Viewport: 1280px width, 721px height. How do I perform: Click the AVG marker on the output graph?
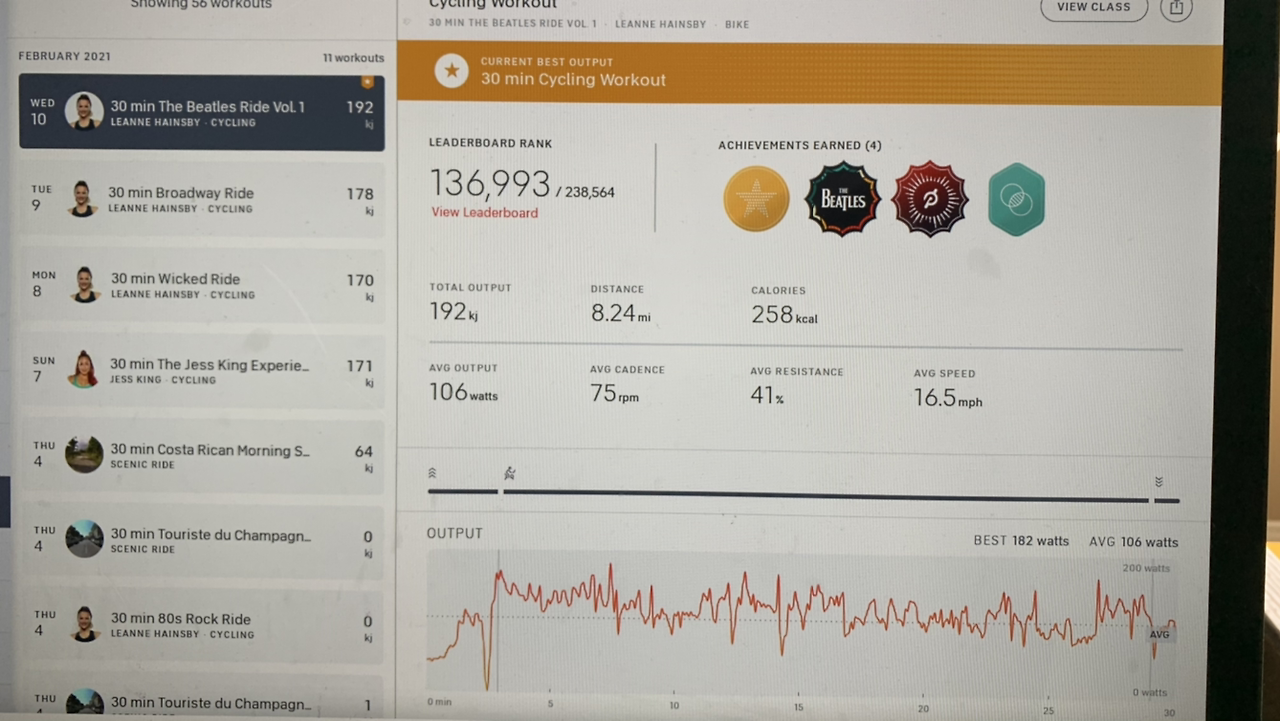tap(1159, 634)
